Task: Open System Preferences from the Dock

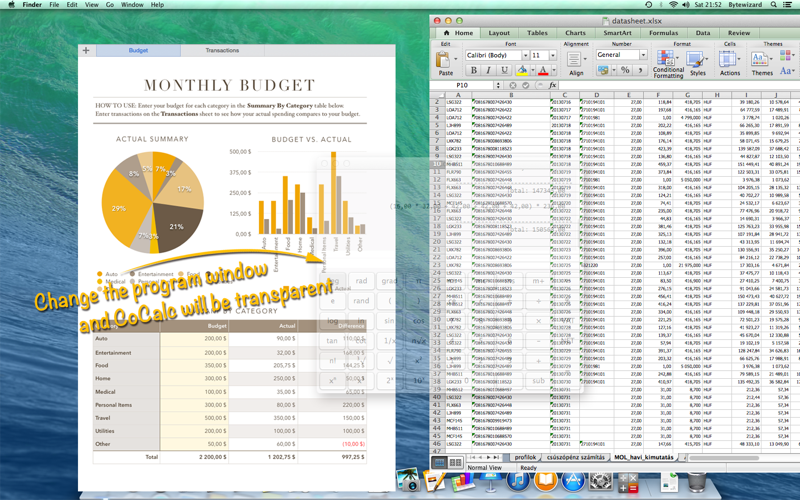Action: 601,480
